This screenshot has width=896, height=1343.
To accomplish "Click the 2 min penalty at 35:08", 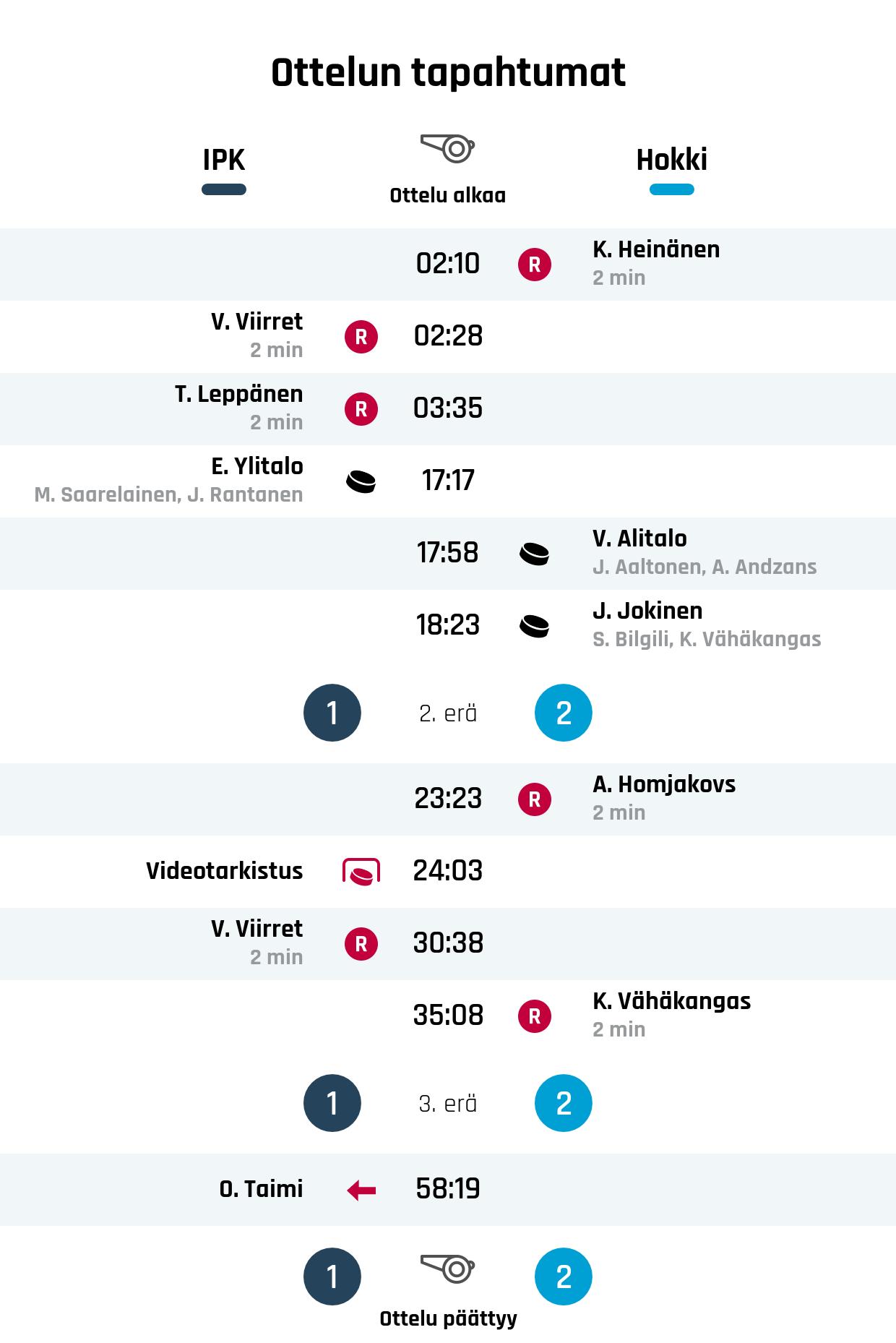I will pyautogui.click(x=619, y=1029).
